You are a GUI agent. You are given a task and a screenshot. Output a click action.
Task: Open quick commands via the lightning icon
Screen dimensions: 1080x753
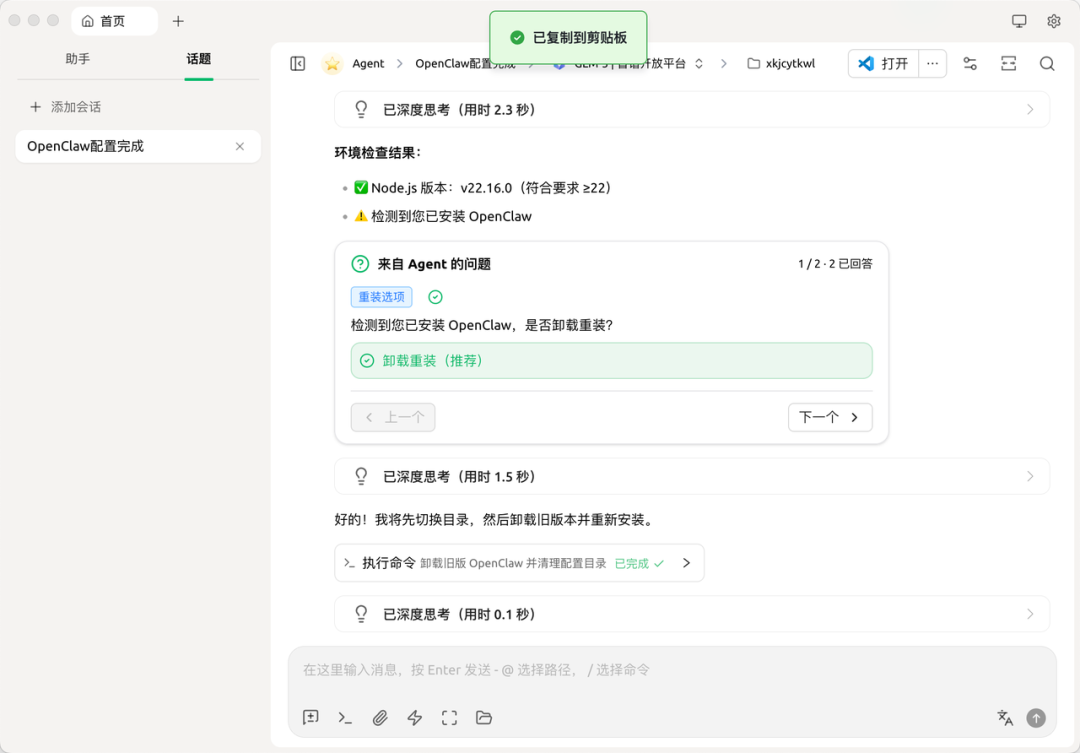[414, 717]
